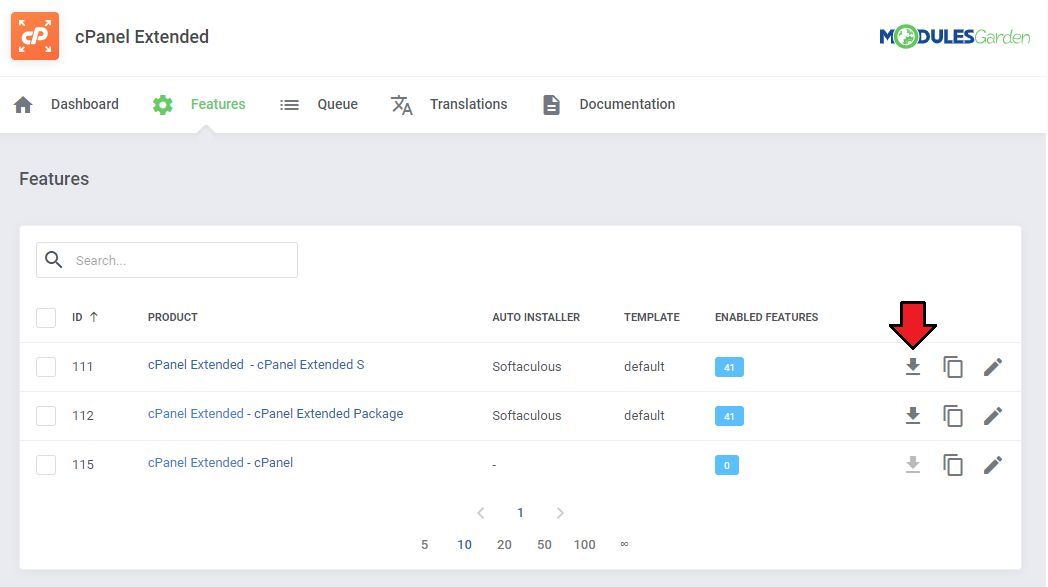Click the ID value 115

pyautogui.click(x=83, y=465)
